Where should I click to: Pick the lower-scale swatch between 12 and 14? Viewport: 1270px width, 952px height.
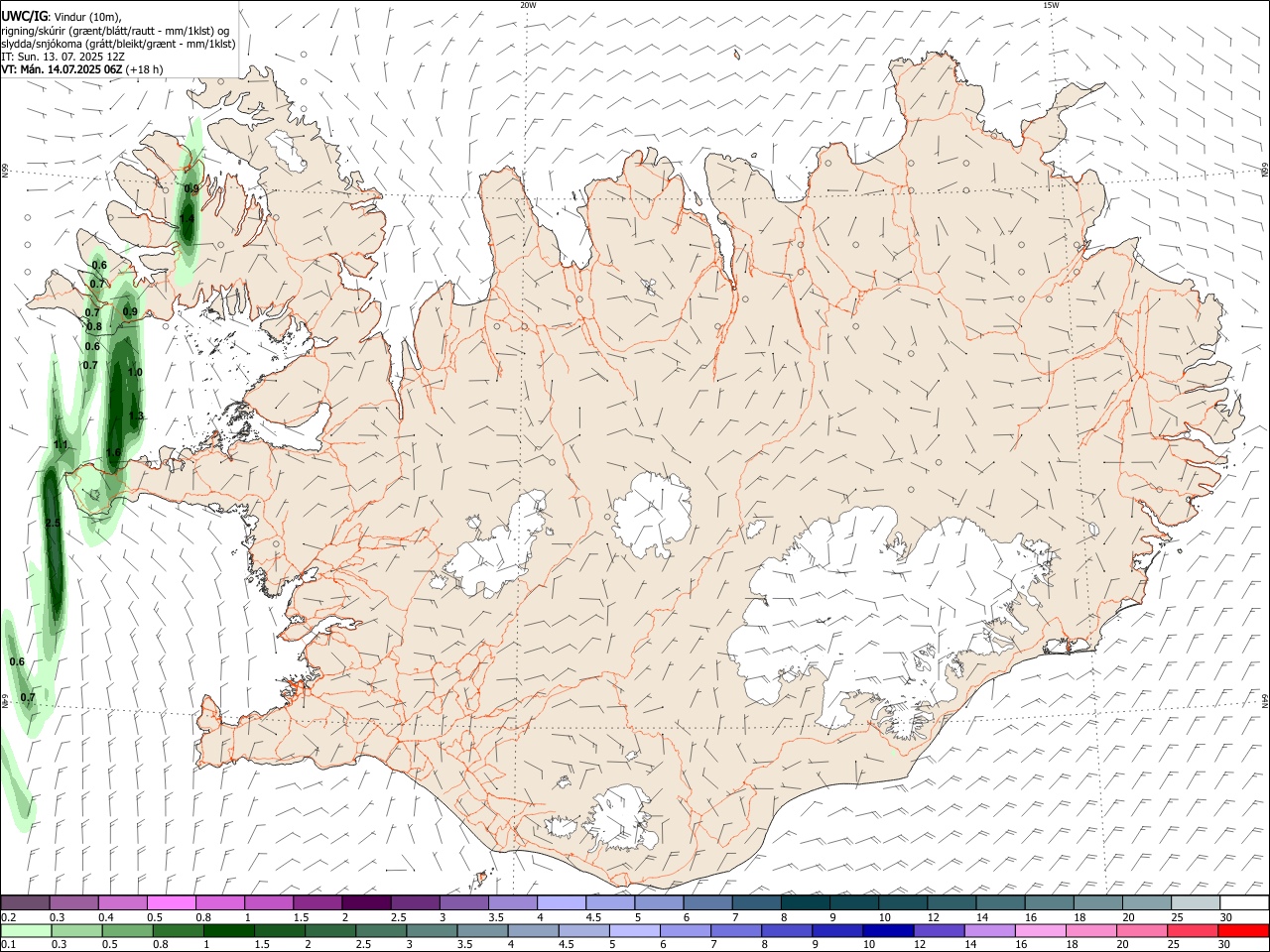coord(938,930)
